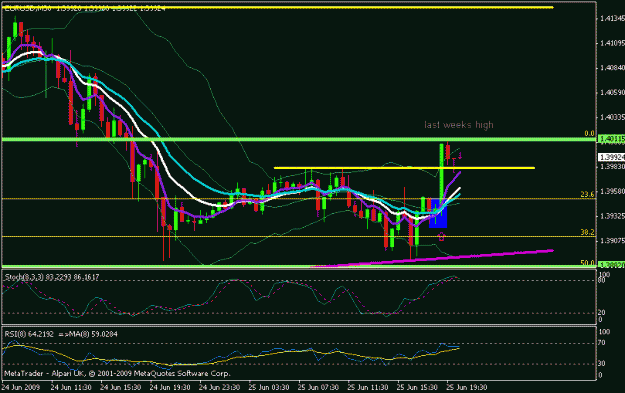
Task: Click the 1.41095 price axis value
Action: point(612,43)
